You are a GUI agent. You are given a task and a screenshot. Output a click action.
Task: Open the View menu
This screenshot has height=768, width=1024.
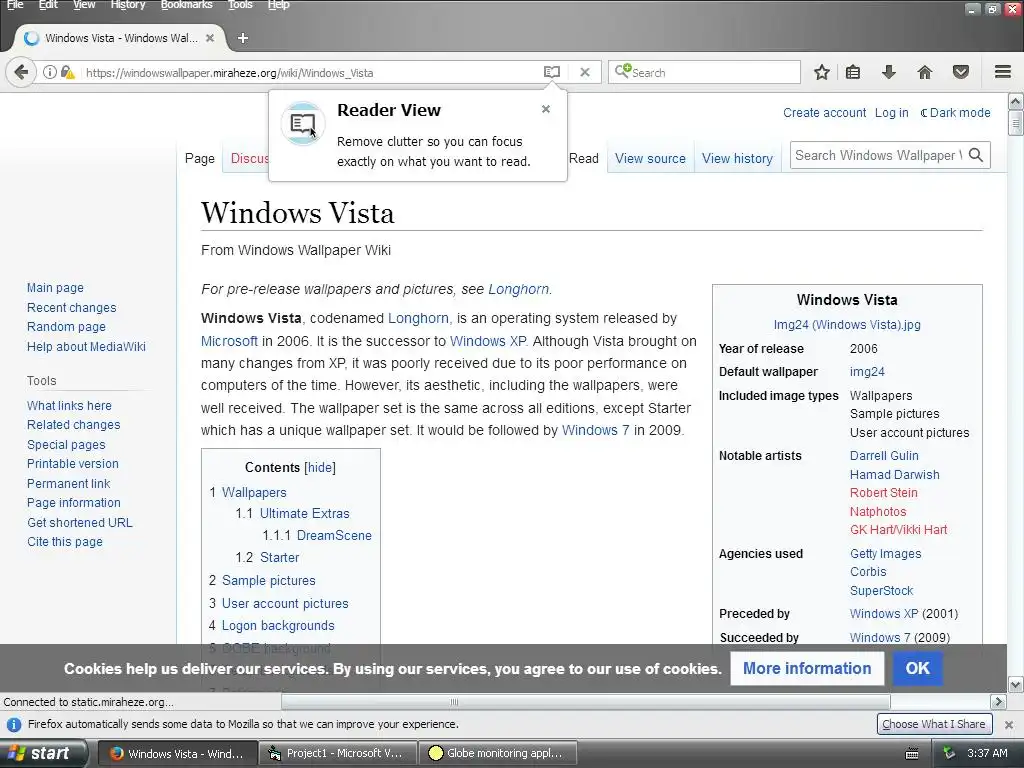(84, 5)
